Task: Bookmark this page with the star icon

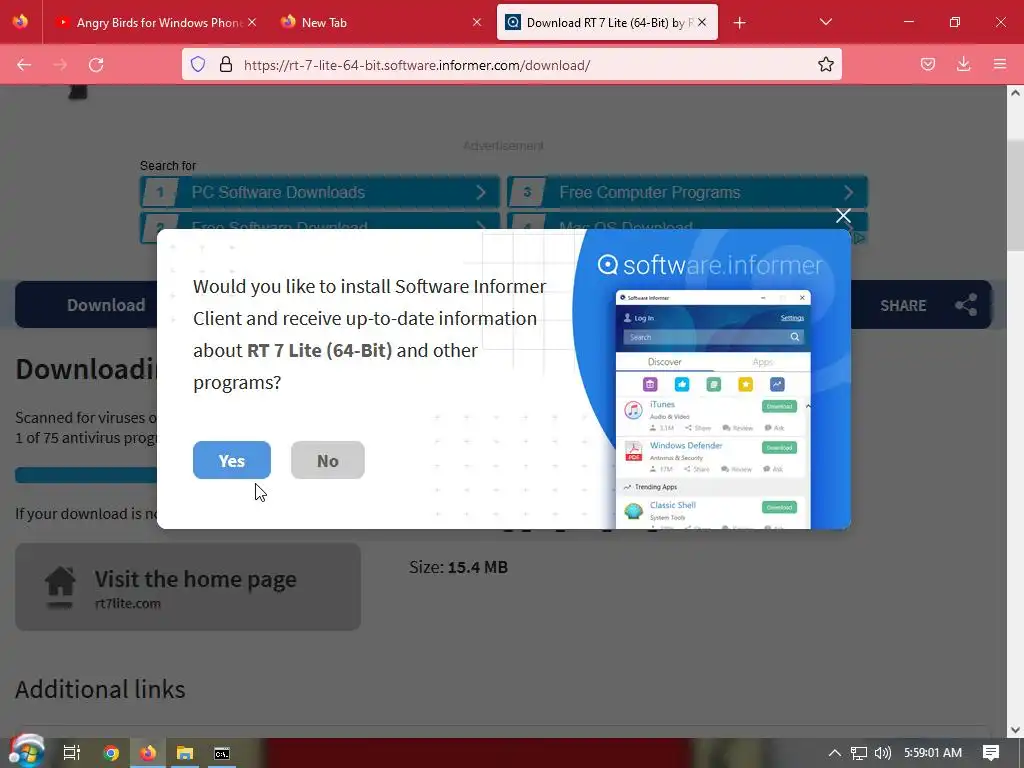Action: point(825,65)
